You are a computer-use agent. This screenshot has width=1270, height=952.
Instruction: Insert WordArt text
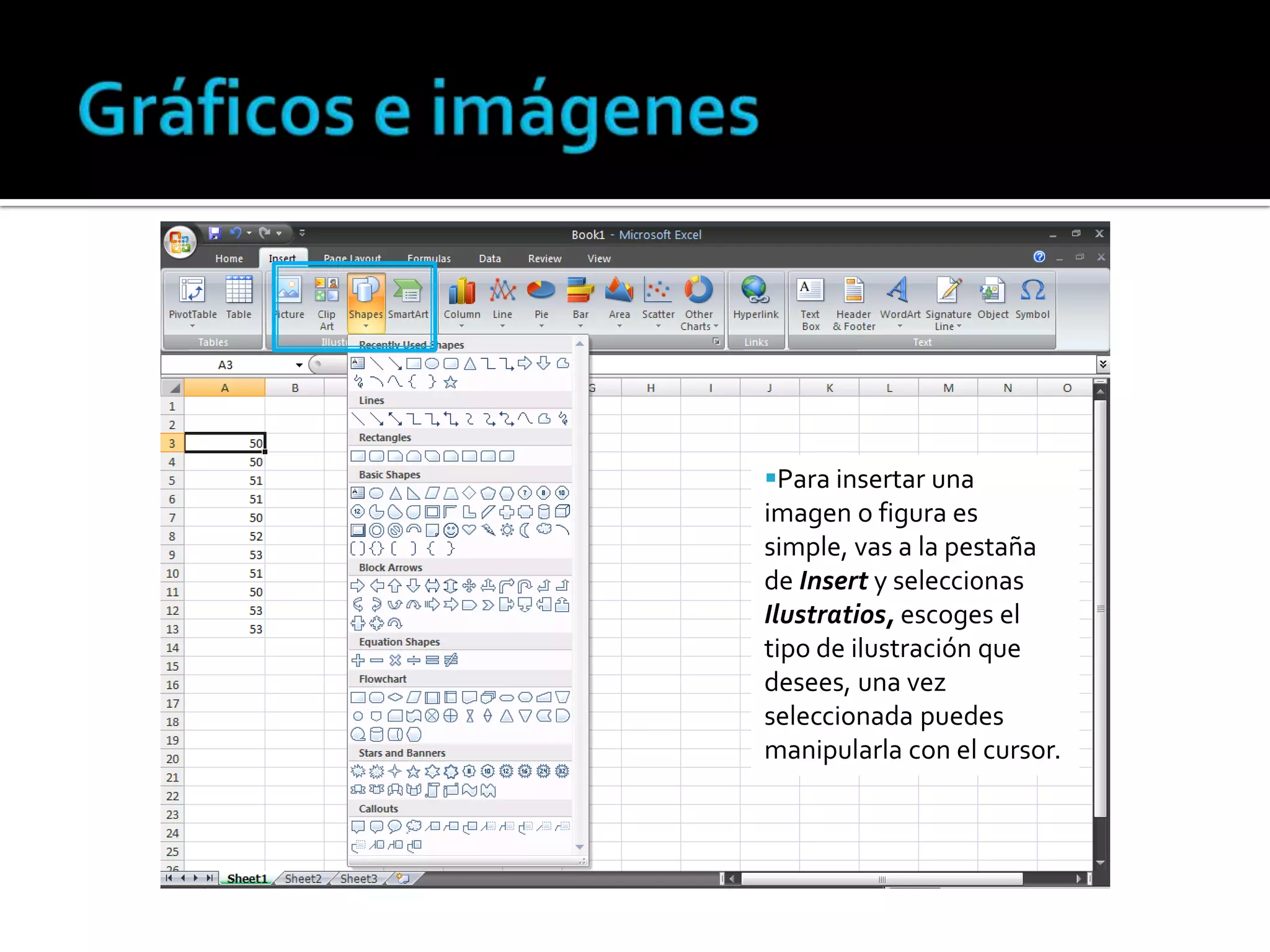pos(900,302)
